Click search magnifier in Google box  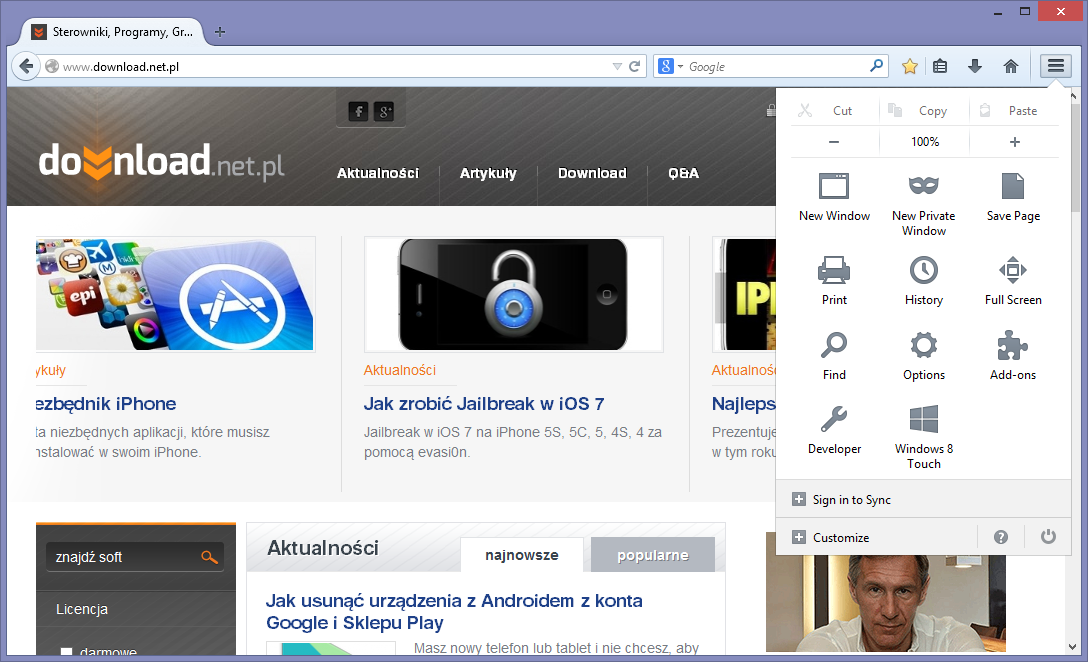pyautogui.click(x=877, y=65)
